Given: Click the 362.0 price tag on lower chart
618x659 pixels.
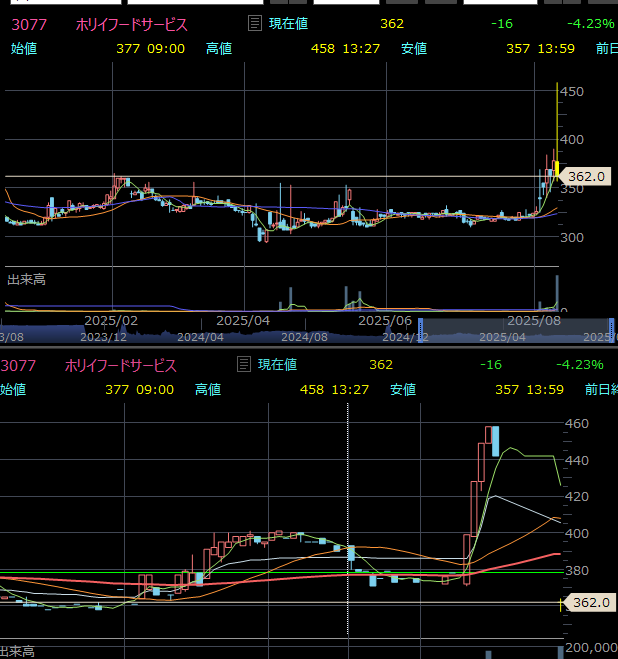Looking at the screenshot, I should pyautogui.click(x=590, y=603).
